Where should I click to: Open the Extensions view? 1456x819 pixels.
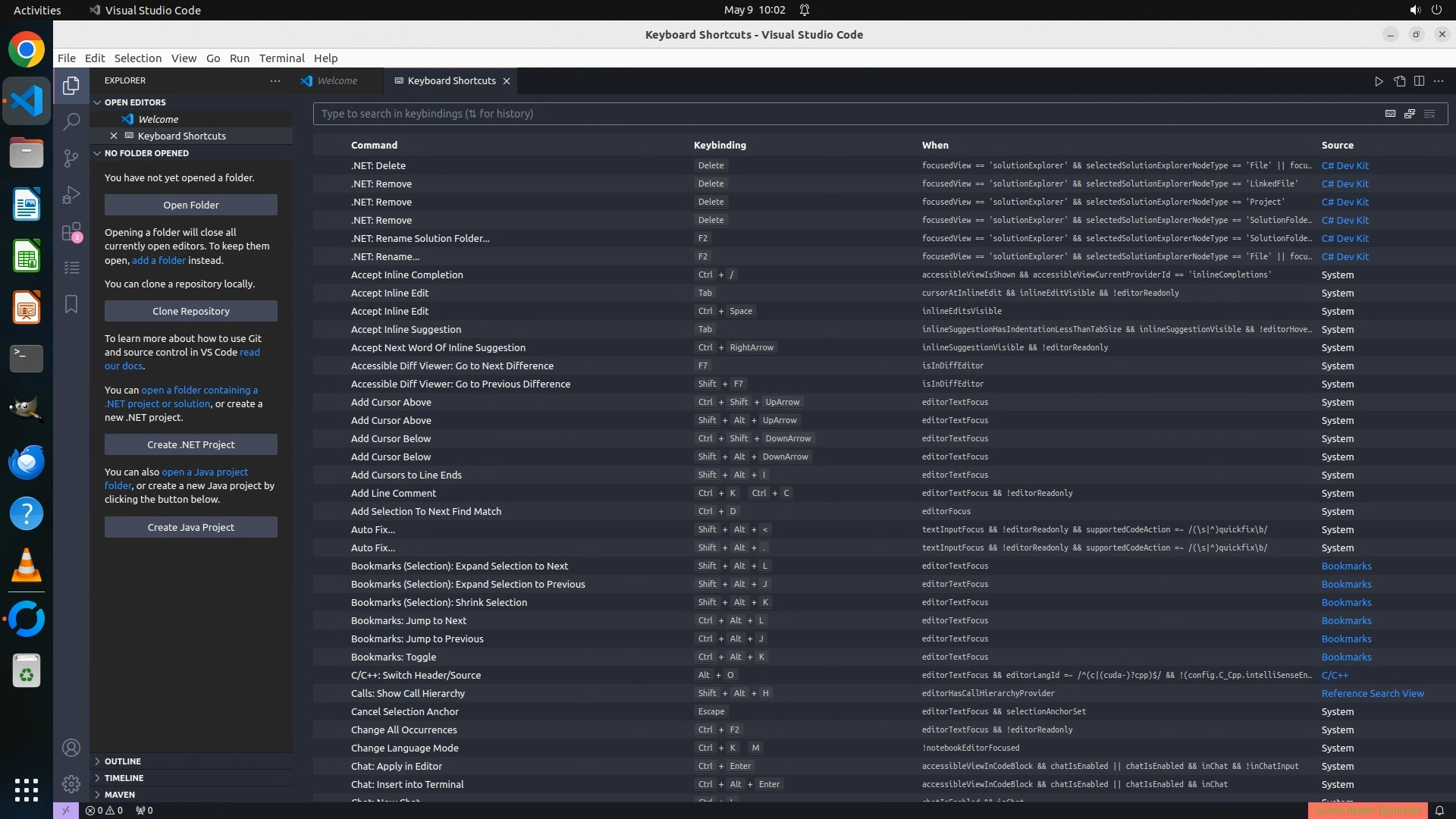[71, 232]
